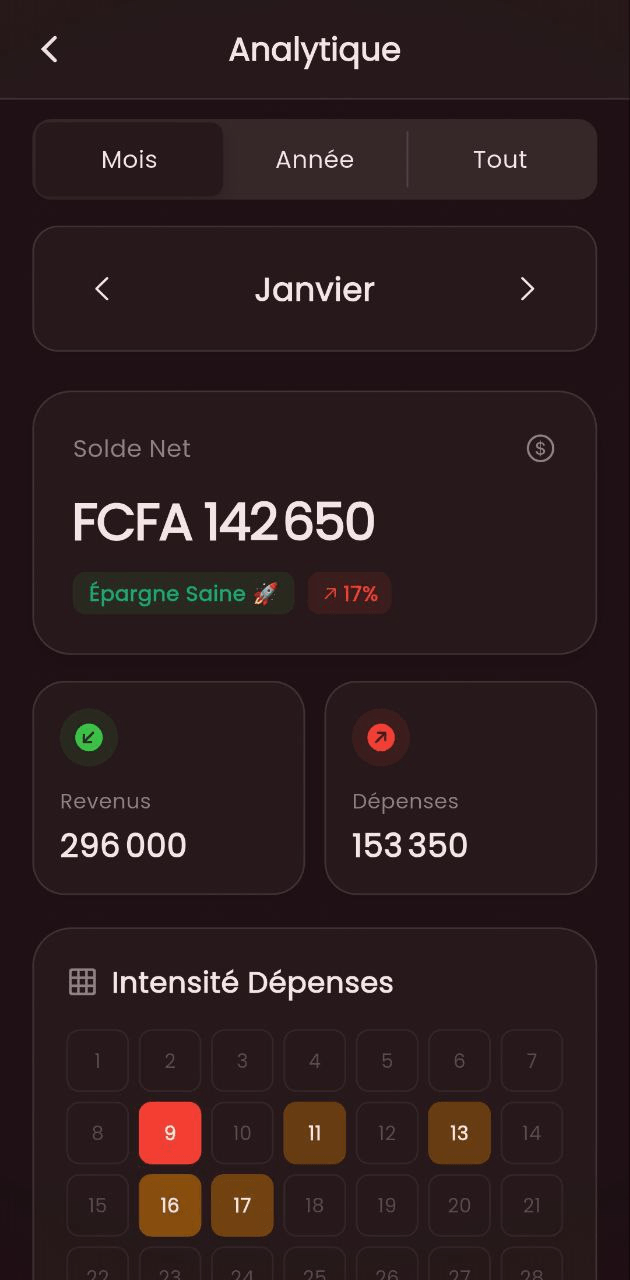The width and height of the screenshot is (630, 1280).
Task: Switch to the Année tab
Action: pyautogui.click(x=314, y=159)
